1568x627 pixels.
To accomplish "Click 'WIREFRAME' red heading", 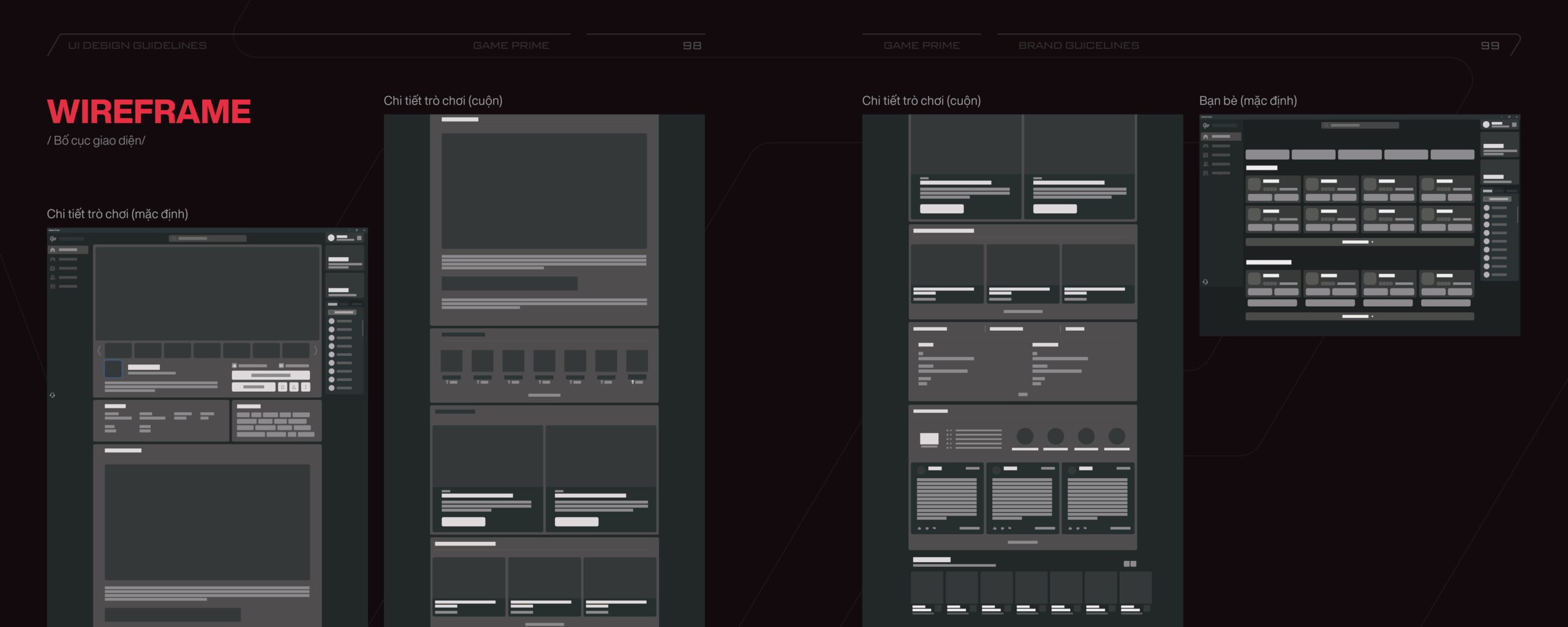I will 149,111.
